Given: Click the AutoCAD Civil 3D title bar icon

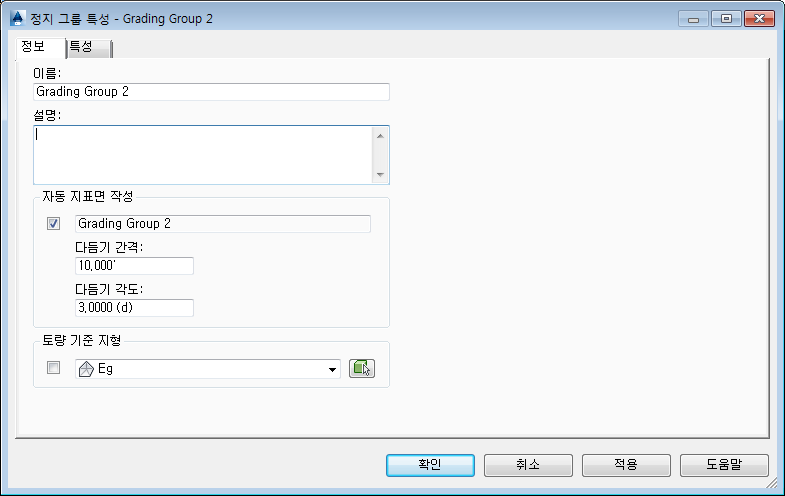Looking at the screenshot, I should pyautogui.click(x=16, y=19).
